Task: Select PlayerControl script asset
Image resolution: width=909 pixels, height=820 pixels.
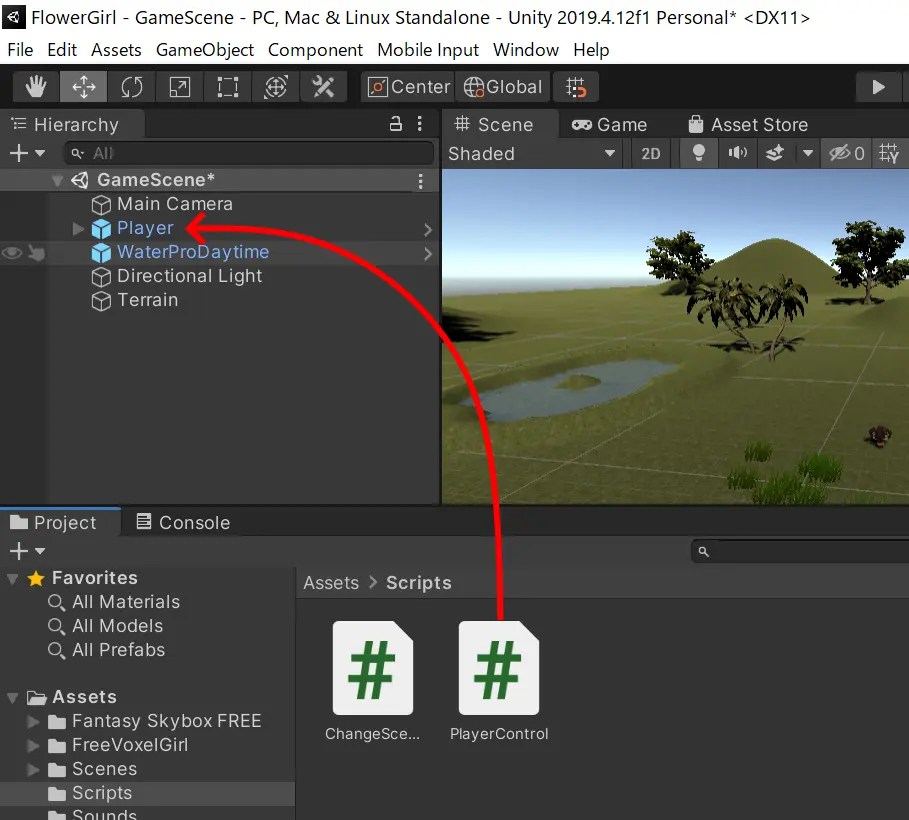Action: [499, 681]
